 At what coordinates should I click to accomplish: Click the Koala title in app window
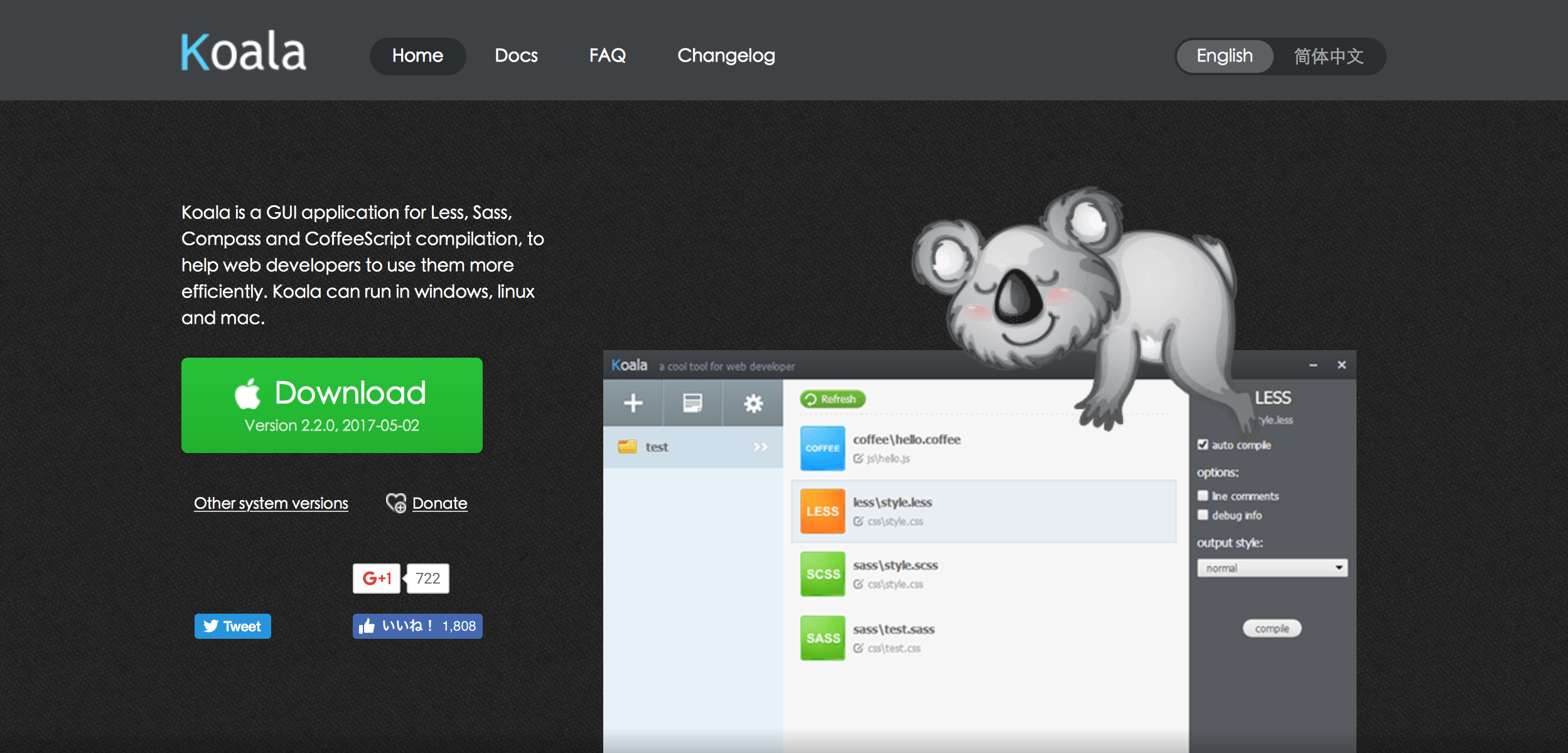[629, 365]
